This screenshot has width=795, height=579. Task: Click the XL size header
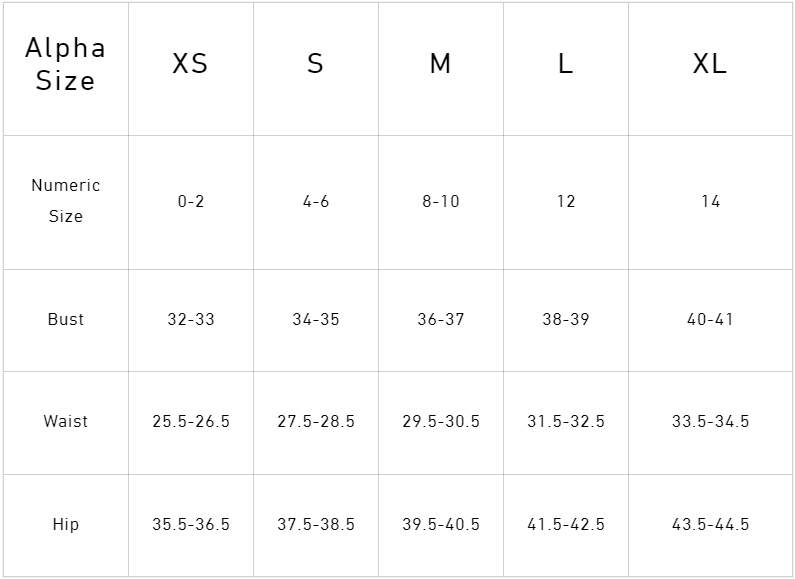click(710, 64)
